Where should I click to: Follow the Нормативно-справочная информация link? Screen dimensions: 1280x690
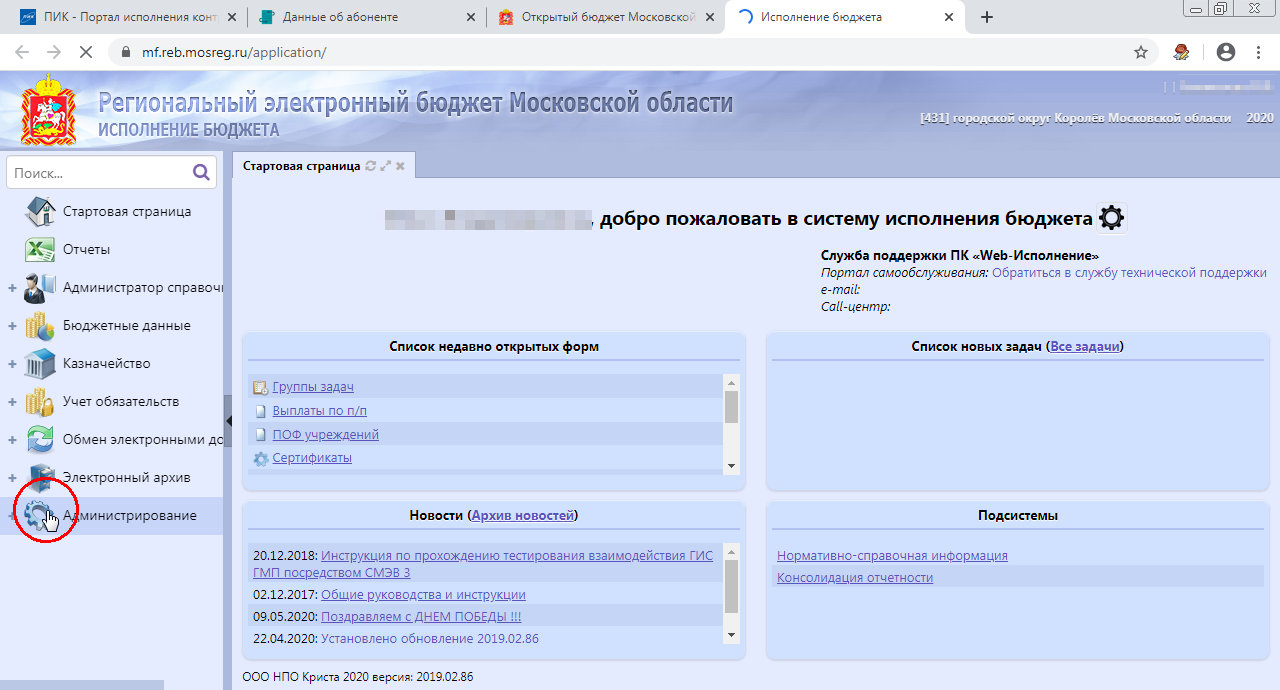(893, 555)
